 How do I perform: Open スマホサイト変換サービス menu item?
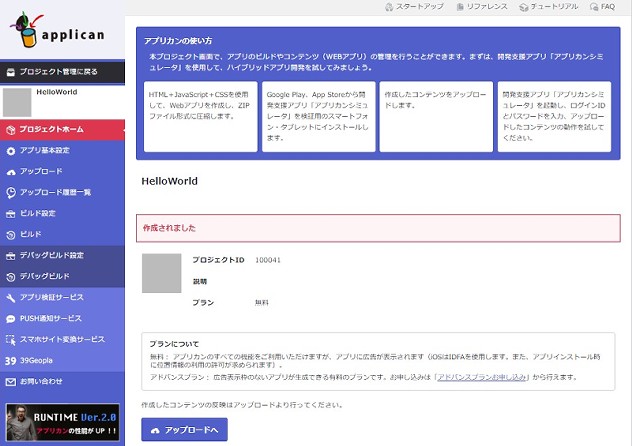tap(62, 339)
